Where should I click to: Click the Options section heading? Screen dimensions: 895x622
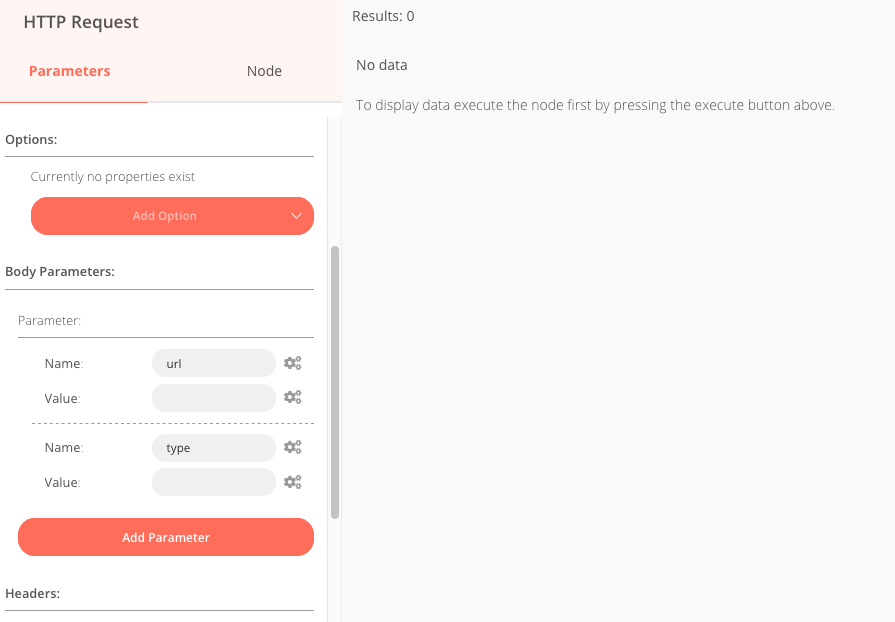31,140
